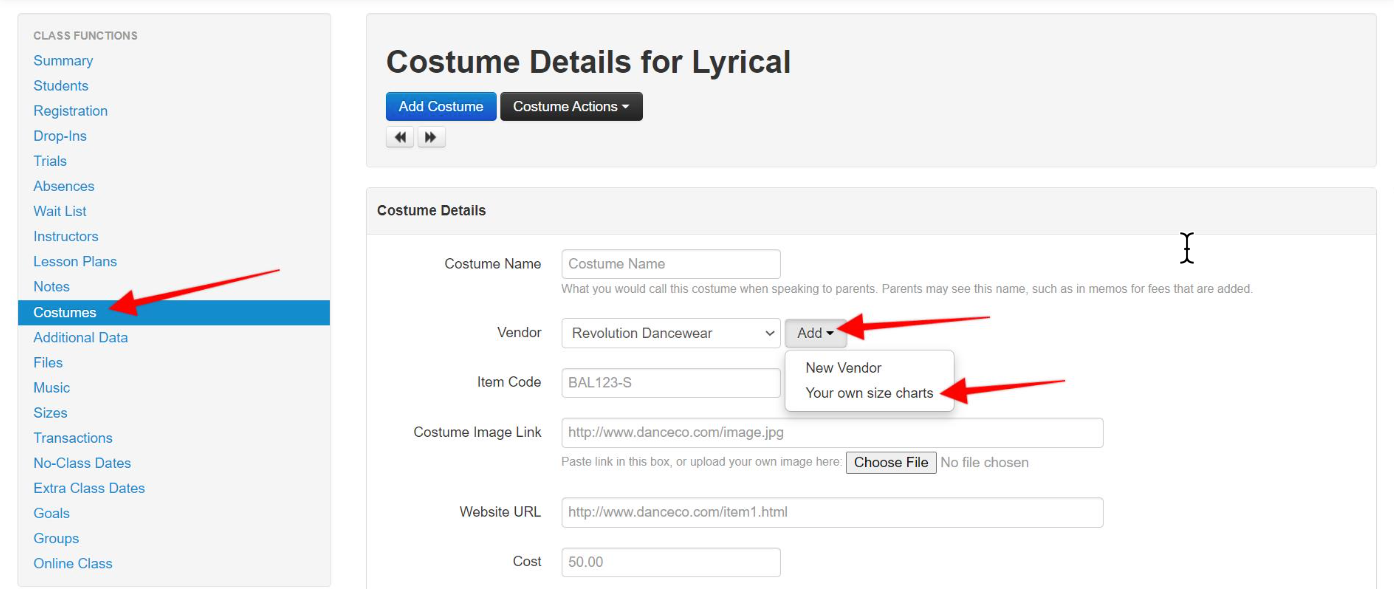Open the Wait List link
Image resolution: width=1394 pixels, height=590 pixels.
[60, 211]
